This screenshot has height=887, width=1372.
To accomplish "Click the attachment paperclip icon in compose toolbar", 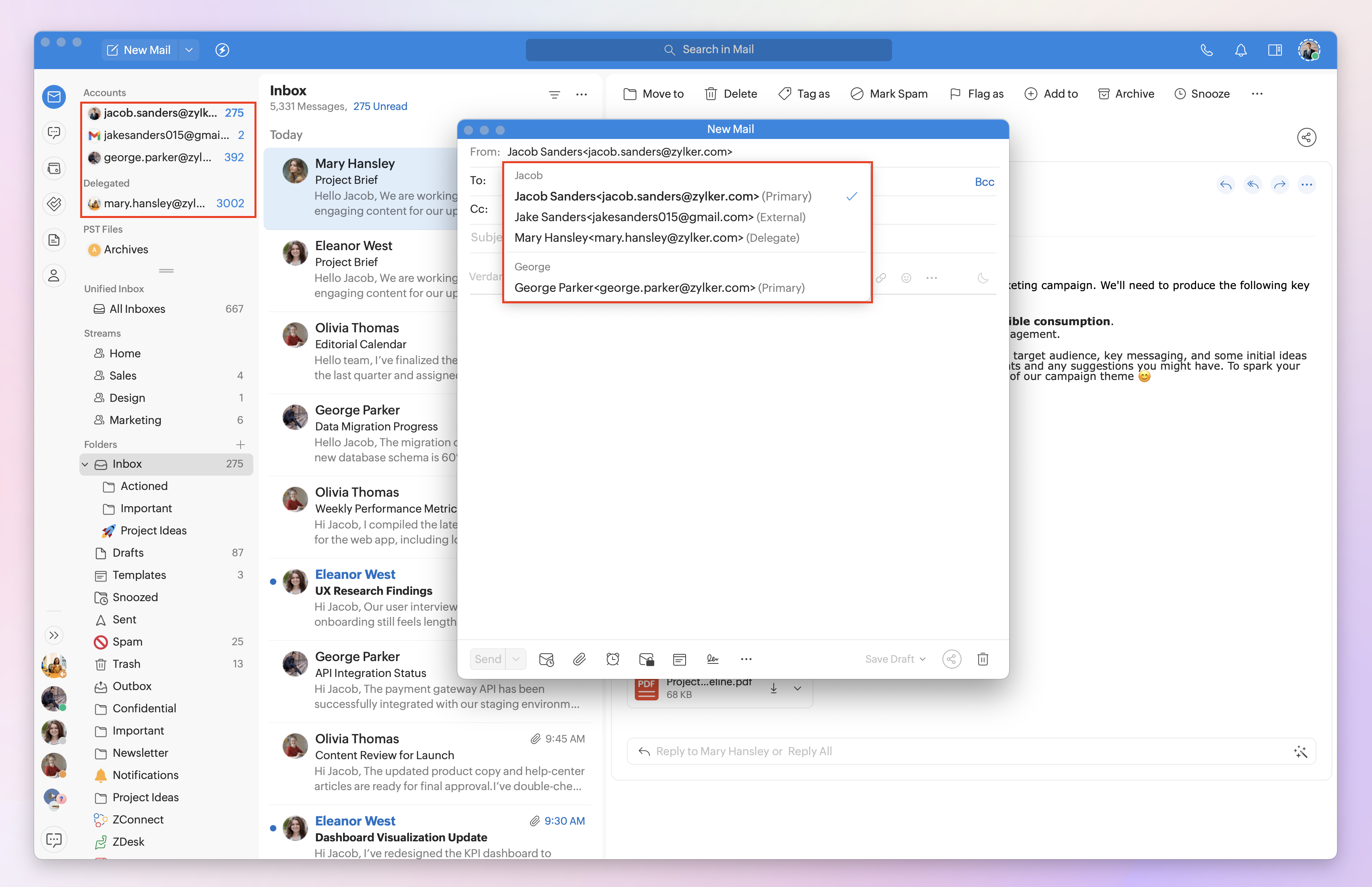I will [x=579, y=659].
